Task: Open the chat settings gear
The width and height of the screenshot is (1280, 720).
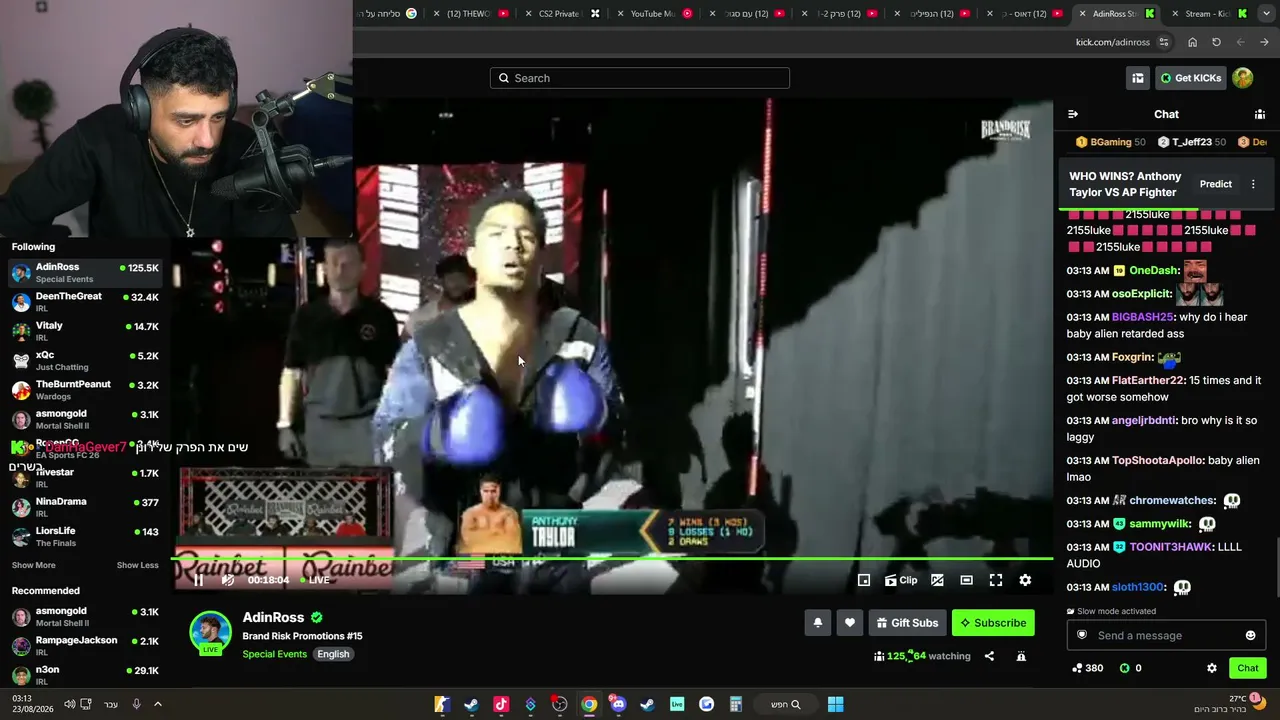Action: click(x=1212, y=668)
